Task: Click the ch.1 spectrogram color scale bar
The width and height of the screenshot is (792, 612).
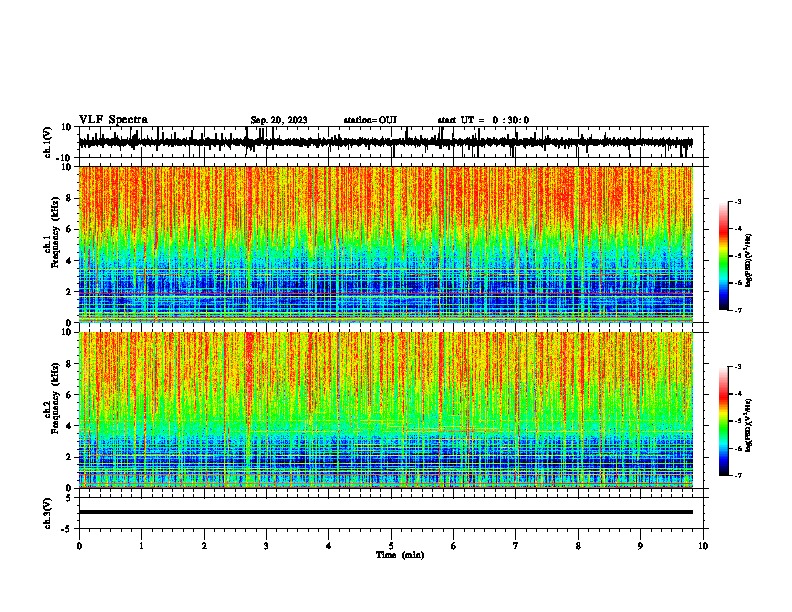Action: tap(724, 256)
